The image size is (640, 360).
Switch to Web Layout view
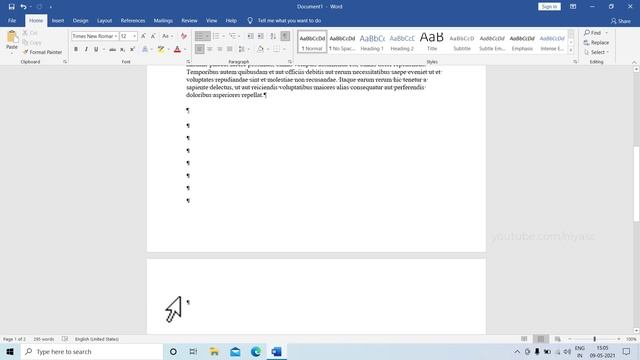(558, 339)
